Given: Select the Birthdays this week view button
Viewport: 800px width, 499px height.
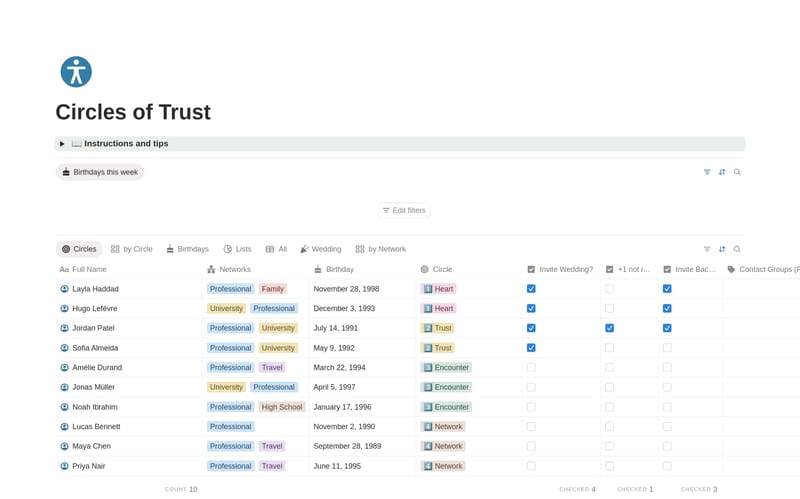Looking at the screenshot, I should (100, 172).
